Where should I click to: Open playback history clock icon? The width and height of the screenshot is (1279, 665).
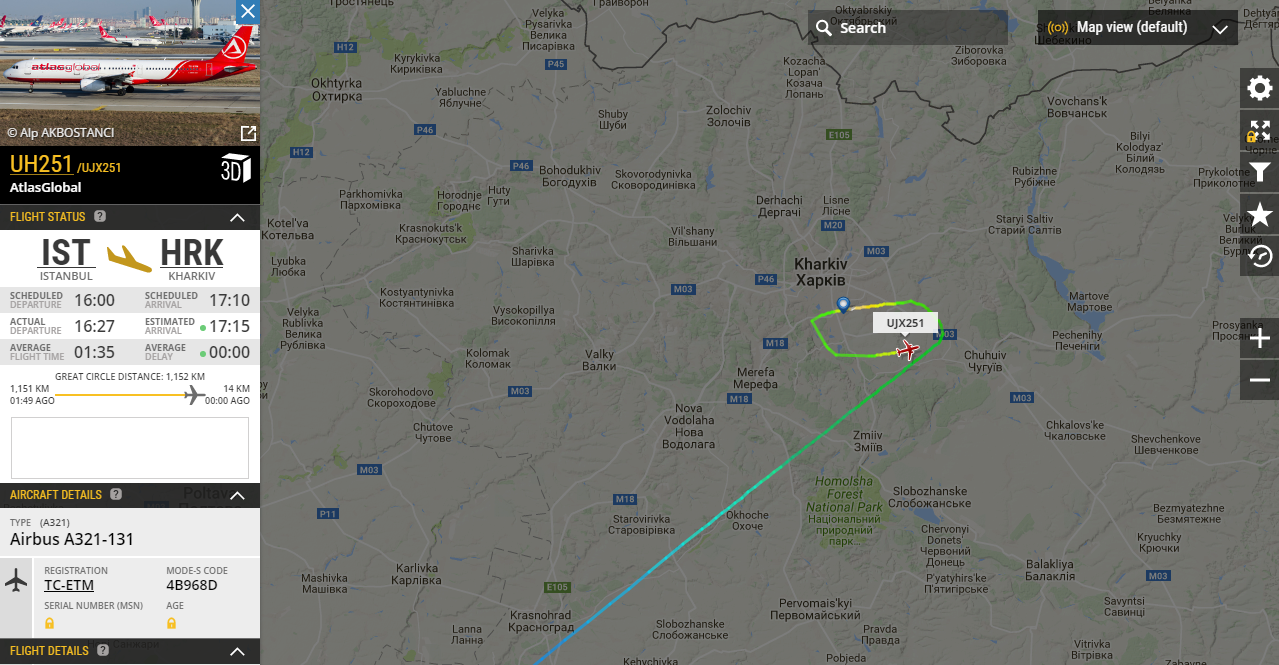(1260, 256)
